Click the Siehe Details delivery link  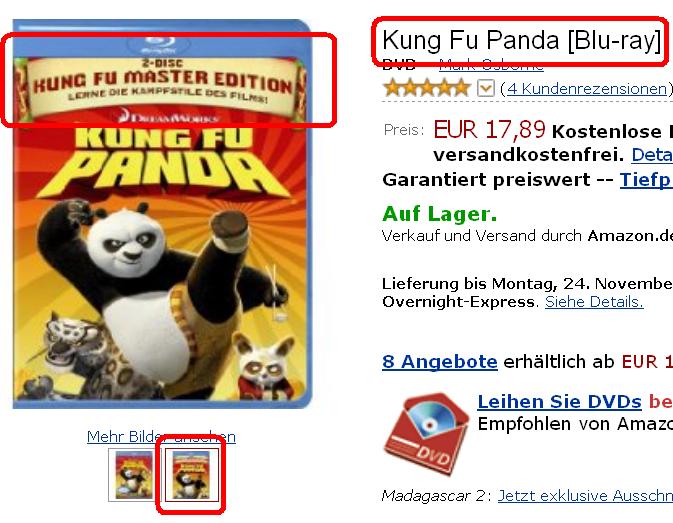tap(594, 302)
